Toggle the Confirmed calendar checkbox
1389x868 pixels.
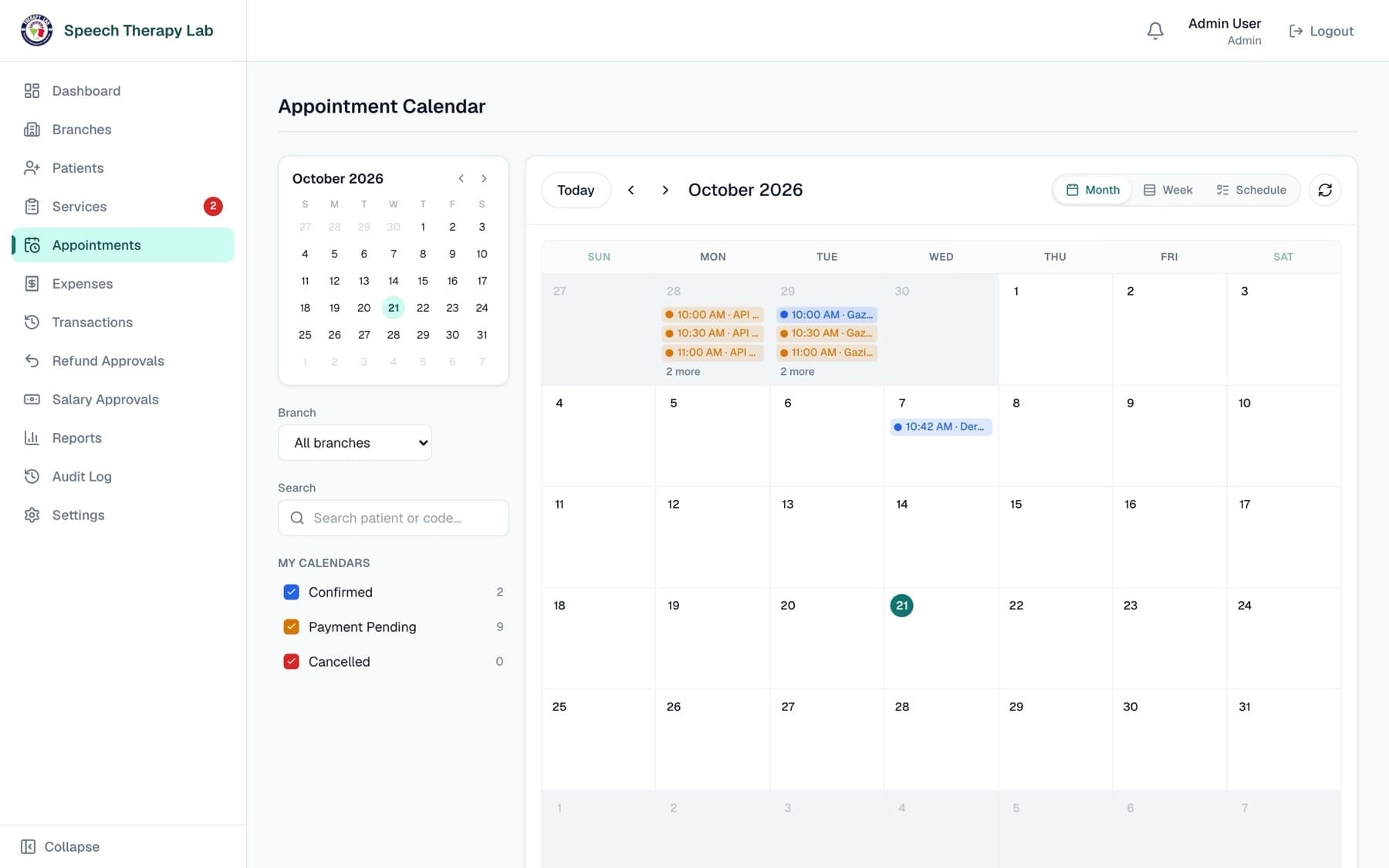click(292, 593)
